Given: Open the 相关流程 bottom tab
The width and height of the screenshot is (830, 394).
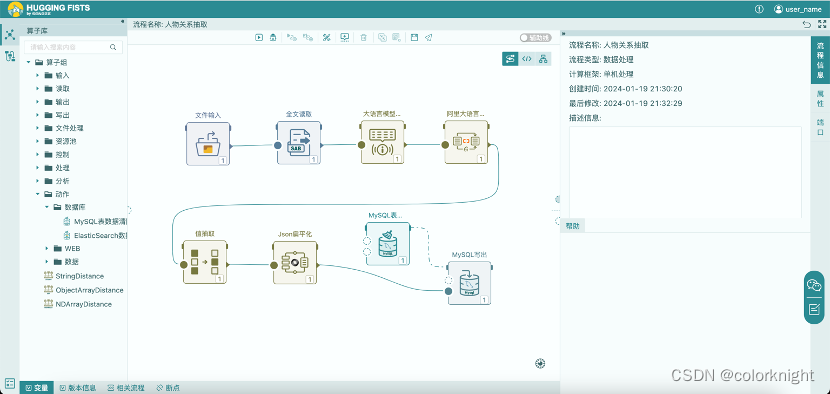Looking at the screenshot, I should pos(126,388).
